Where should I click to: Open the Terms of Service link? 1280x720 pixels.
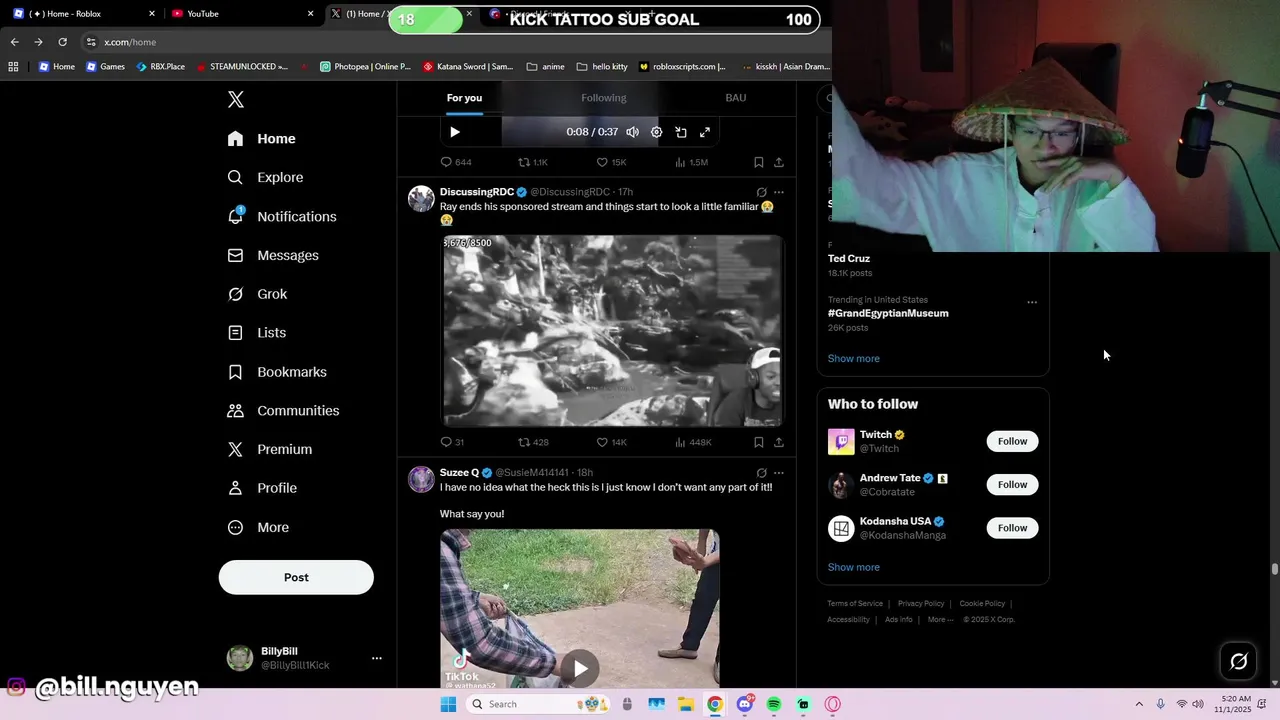855,604
